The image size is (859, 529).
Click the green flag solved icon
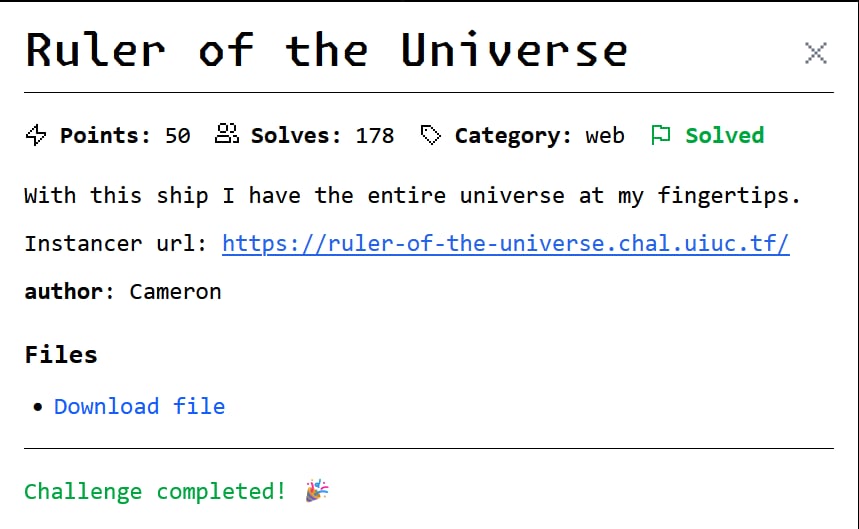661,135
